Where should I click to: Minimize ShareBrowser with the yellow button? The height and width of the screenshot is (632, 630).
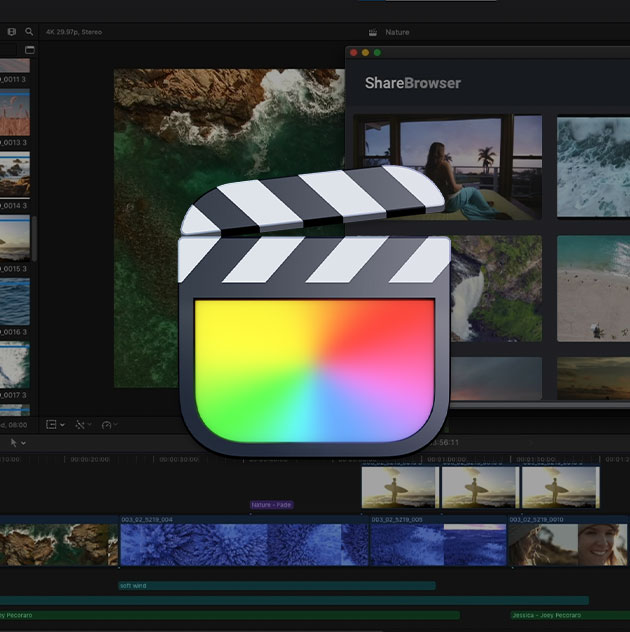[x=366, y=52]
